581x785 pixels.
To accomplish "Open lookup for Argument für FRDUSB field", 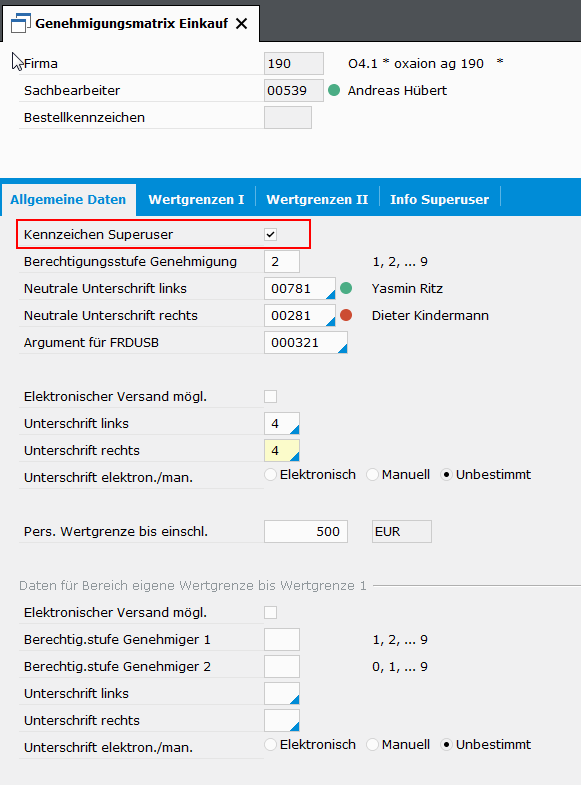I will (x=342, y=348).
